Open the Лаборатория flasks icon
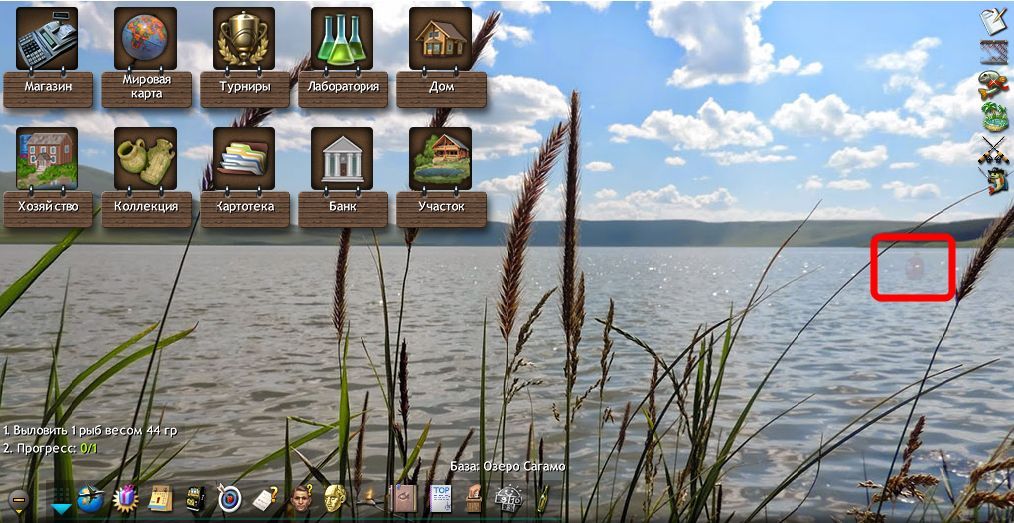The height and width of the screenshot is (523, 1014). coord(342,38)
